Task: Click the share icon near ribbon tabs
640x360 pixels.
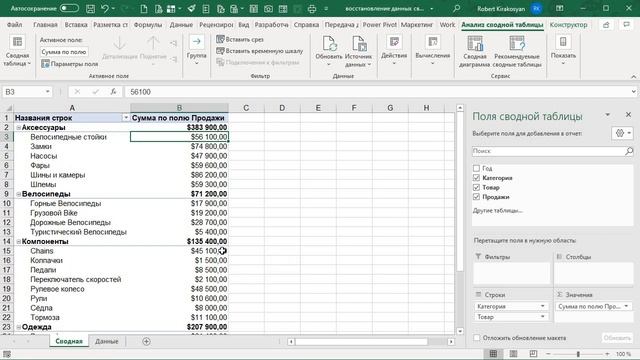Action: tap(606, 25)
